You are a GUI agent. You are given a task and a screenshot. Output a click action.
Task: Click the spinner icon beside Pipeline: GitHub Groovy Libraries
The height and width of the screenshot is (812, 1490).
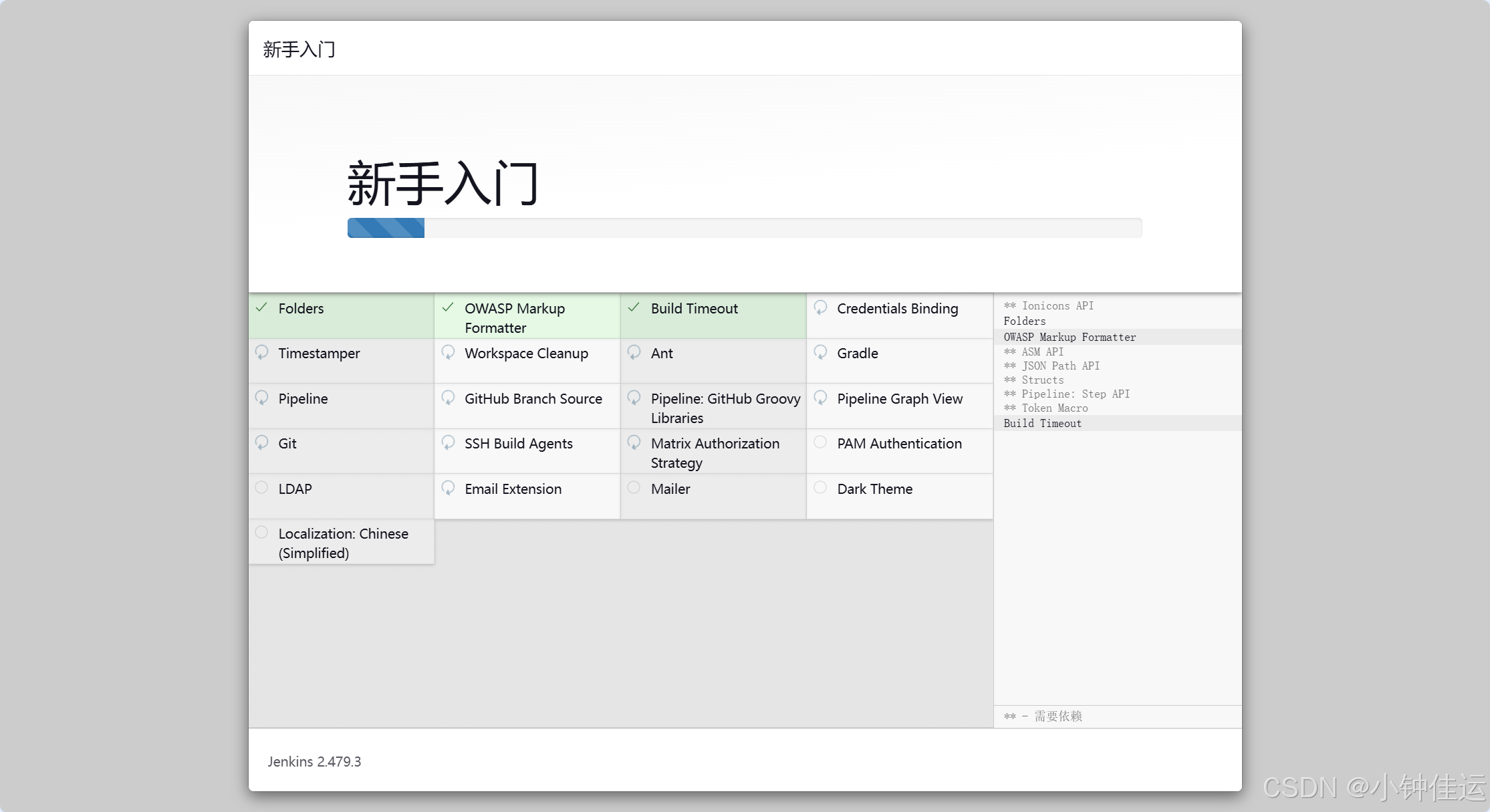coord(634,398)
